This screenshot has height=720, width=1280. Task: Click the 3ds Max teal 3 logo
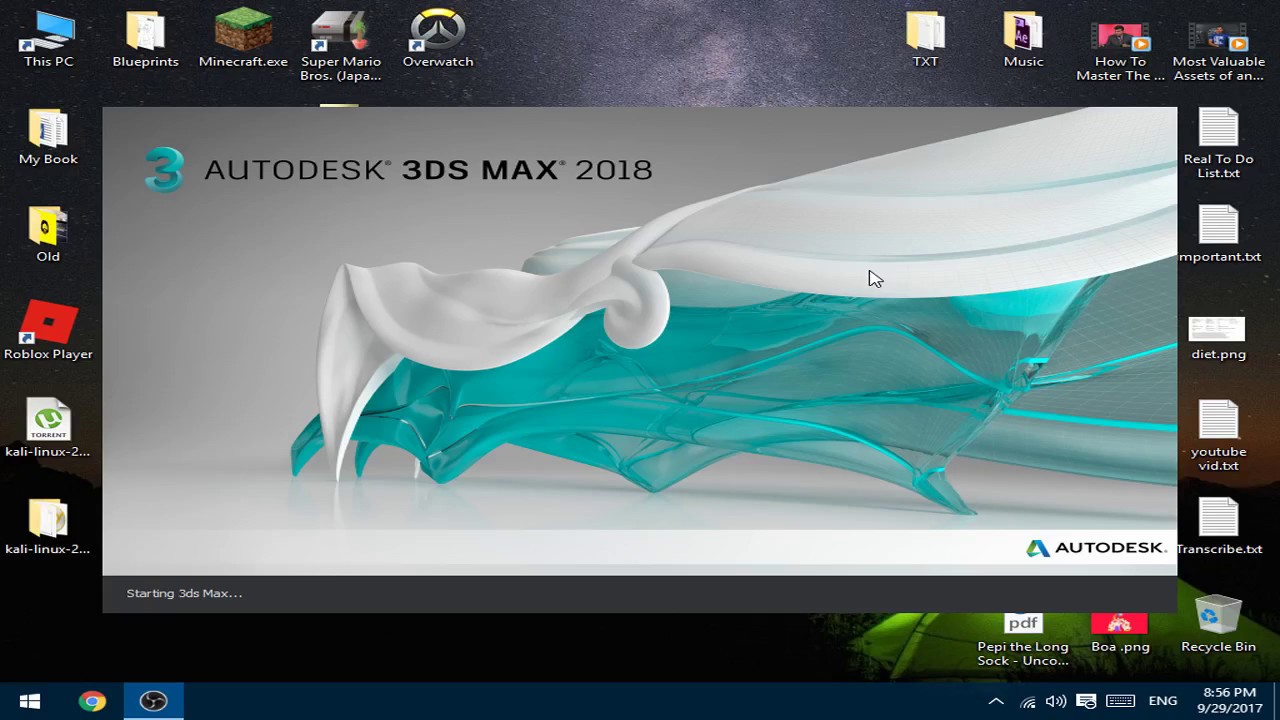[x=164, y=169]
